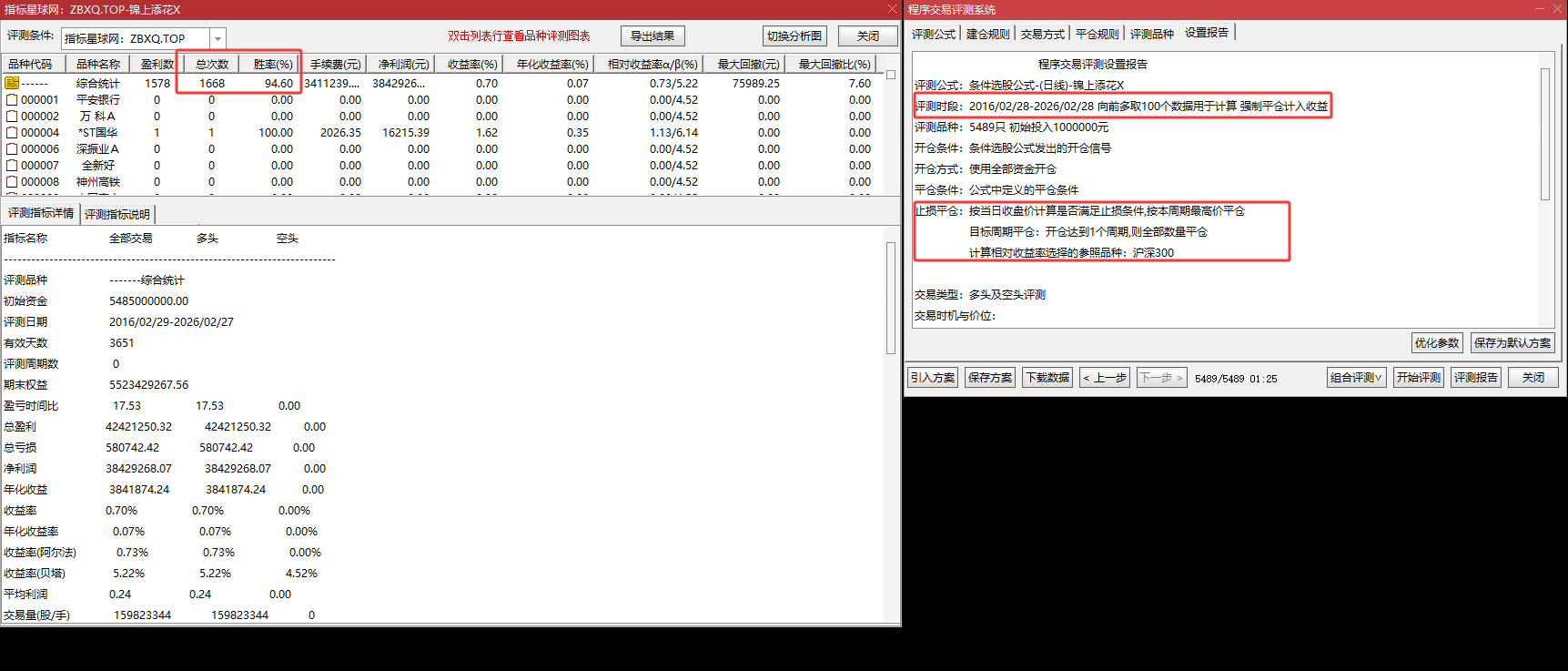
Task: Close the 指标星球网 results window with X
Action: [x=892, y=9]
